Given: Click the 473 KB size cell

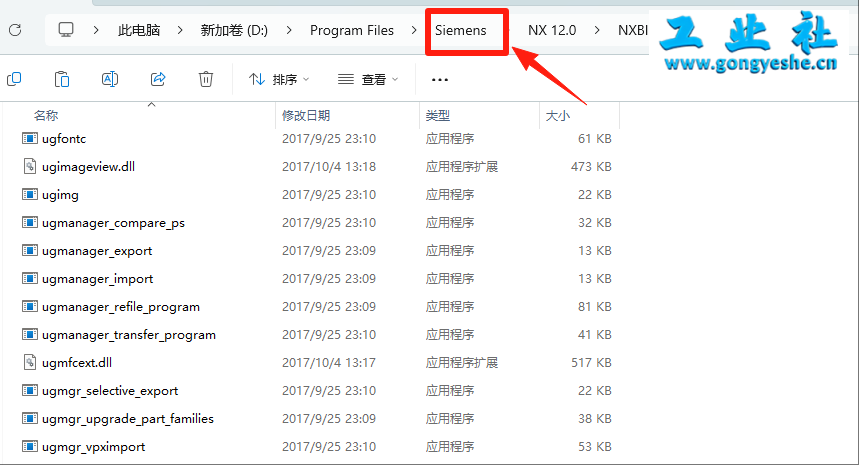Looking at the screenshot, I should click(591, 167).
